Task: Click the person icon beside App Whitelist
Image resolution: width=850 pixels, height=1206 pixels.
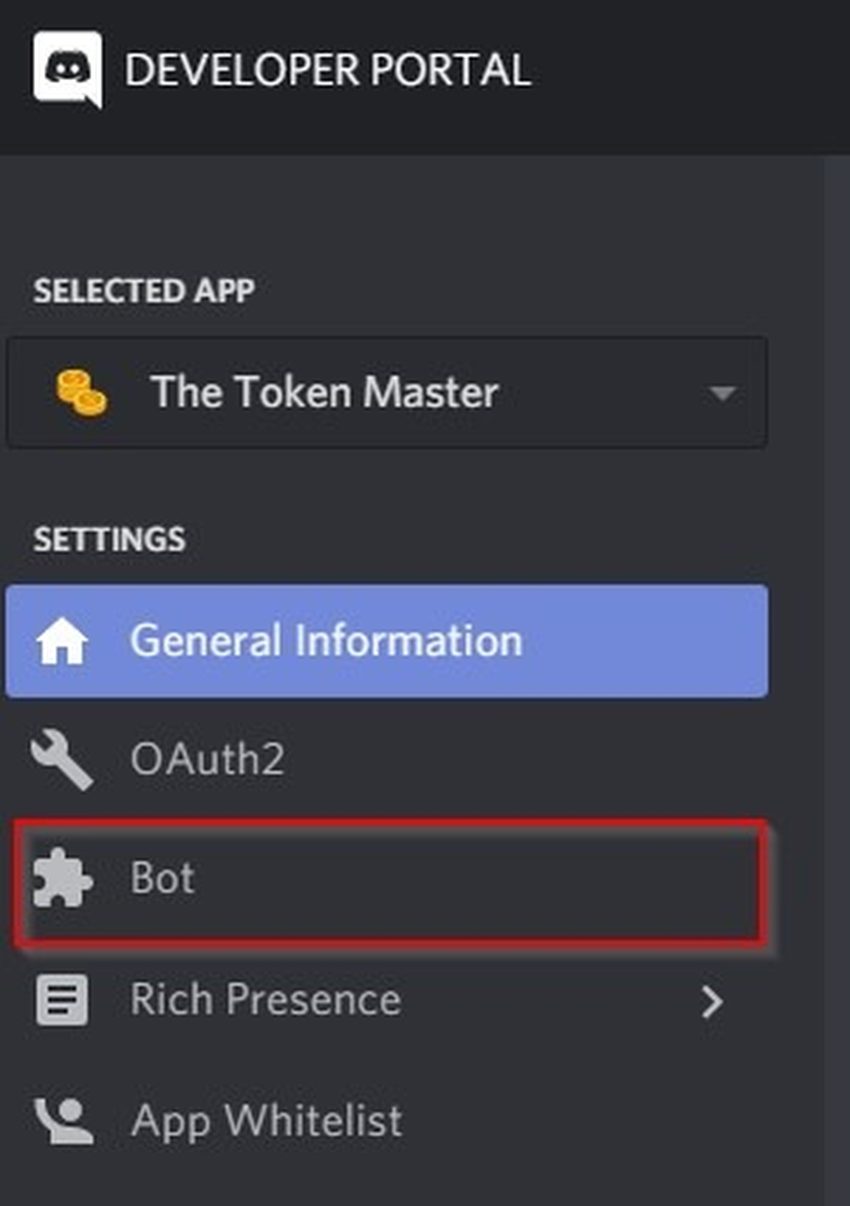Action: (x=64, y=1120)
